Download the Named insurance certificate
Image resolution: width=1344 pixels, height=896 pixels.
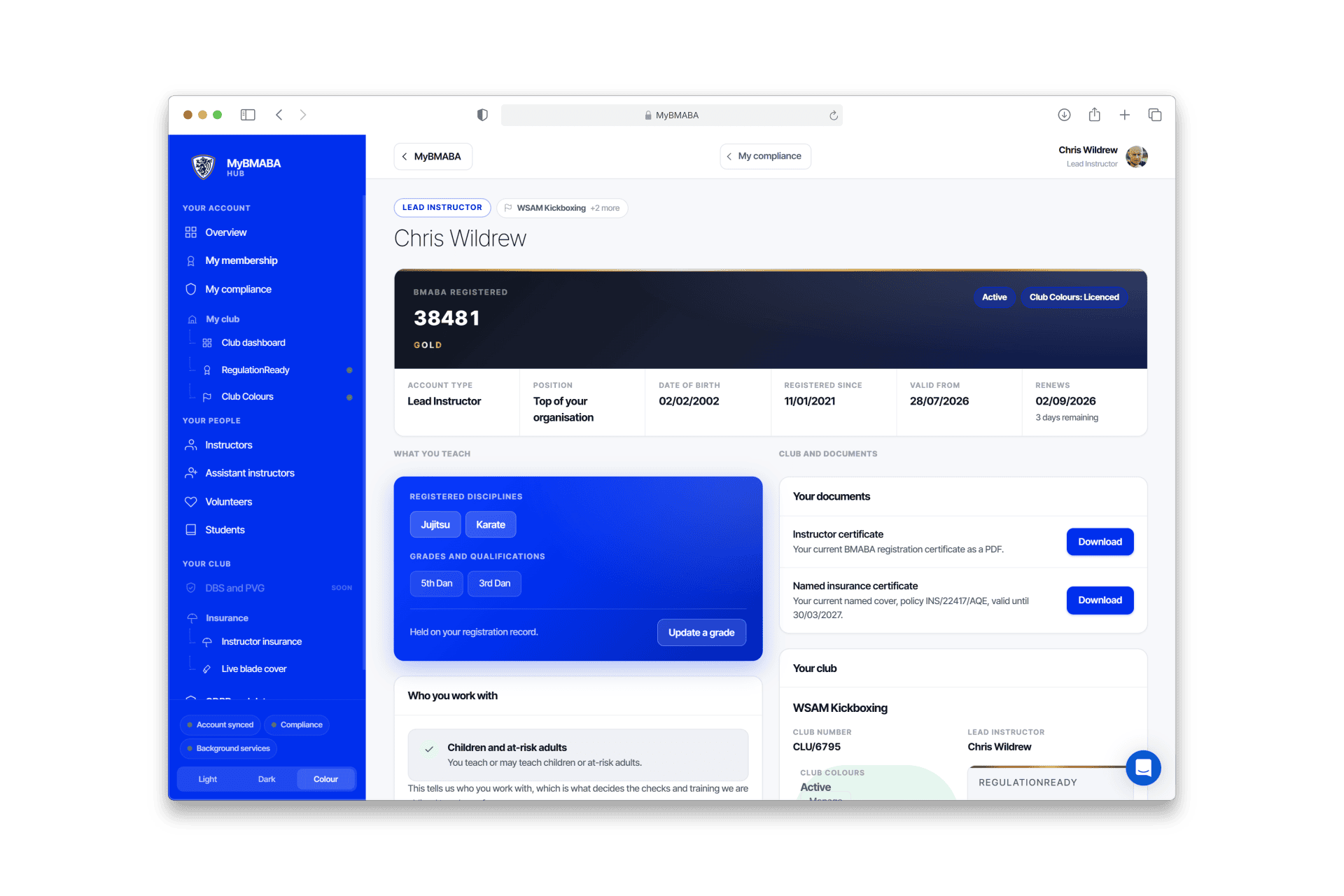click(1100, 601)
